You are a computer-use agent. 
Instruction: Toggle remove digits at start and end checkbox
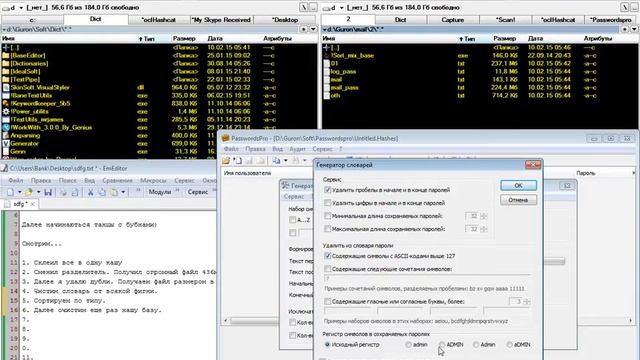[x=327, y=203]
